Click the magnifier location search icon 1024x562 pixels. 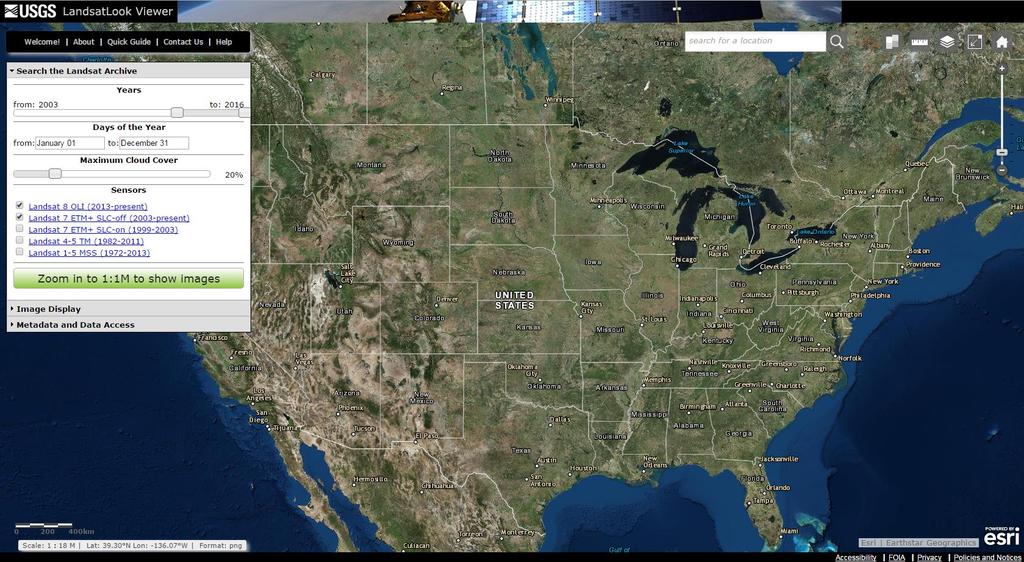click(x=837, y=41)
